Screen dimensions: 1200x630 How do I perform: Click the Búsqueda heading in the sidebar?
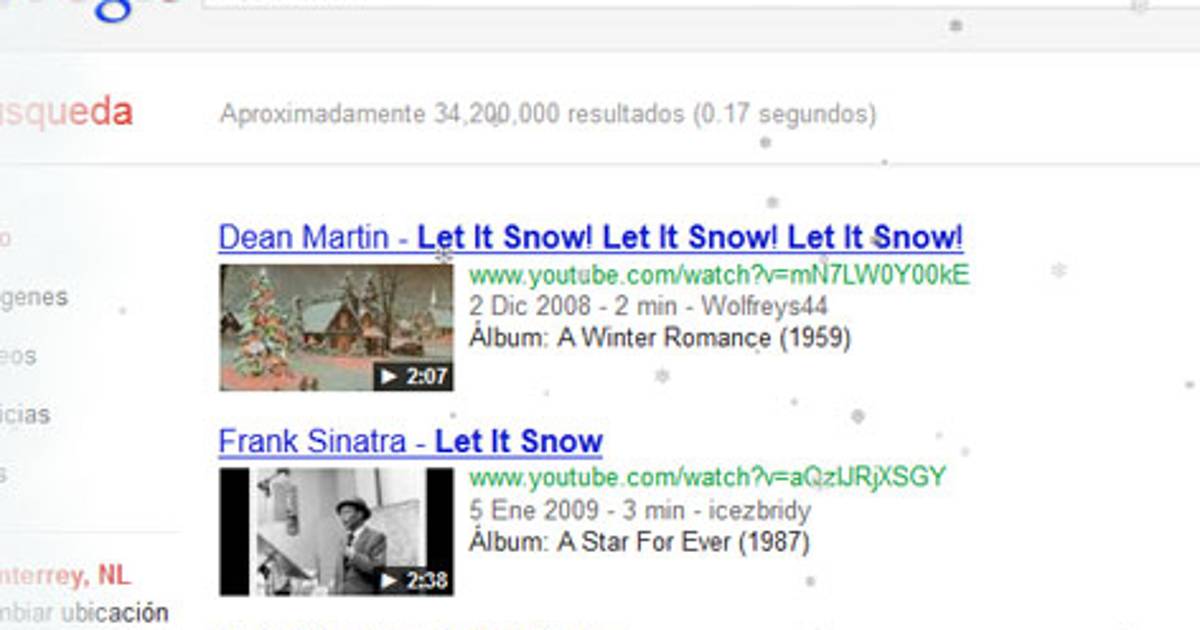[x=66, y=113]
